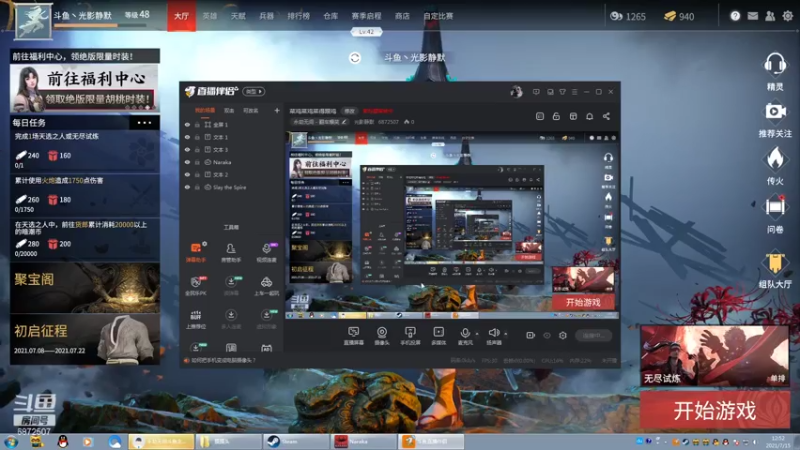Screen dimensions: 800x450
Task: Open the game friends list icon
Action: 770,16
